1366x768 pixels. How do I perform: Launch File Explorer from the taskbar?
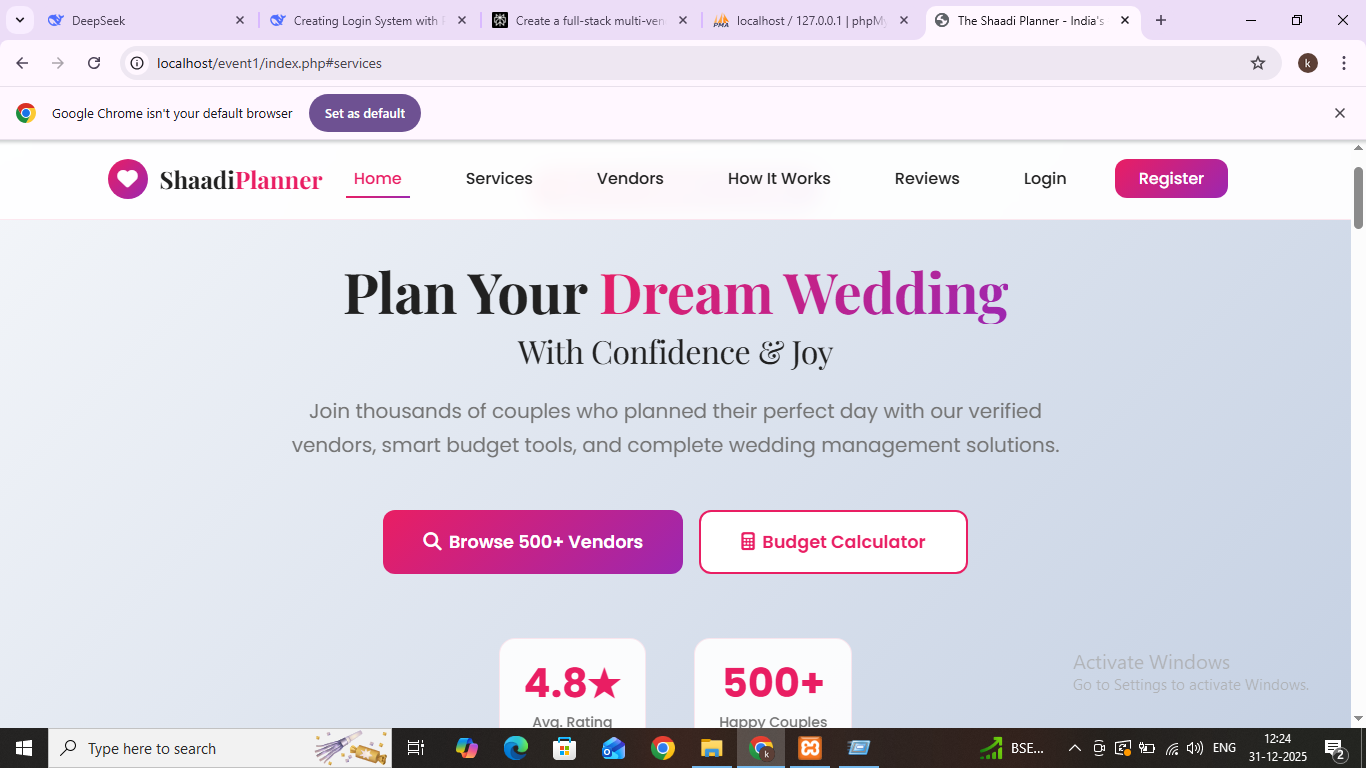point(711,748)
